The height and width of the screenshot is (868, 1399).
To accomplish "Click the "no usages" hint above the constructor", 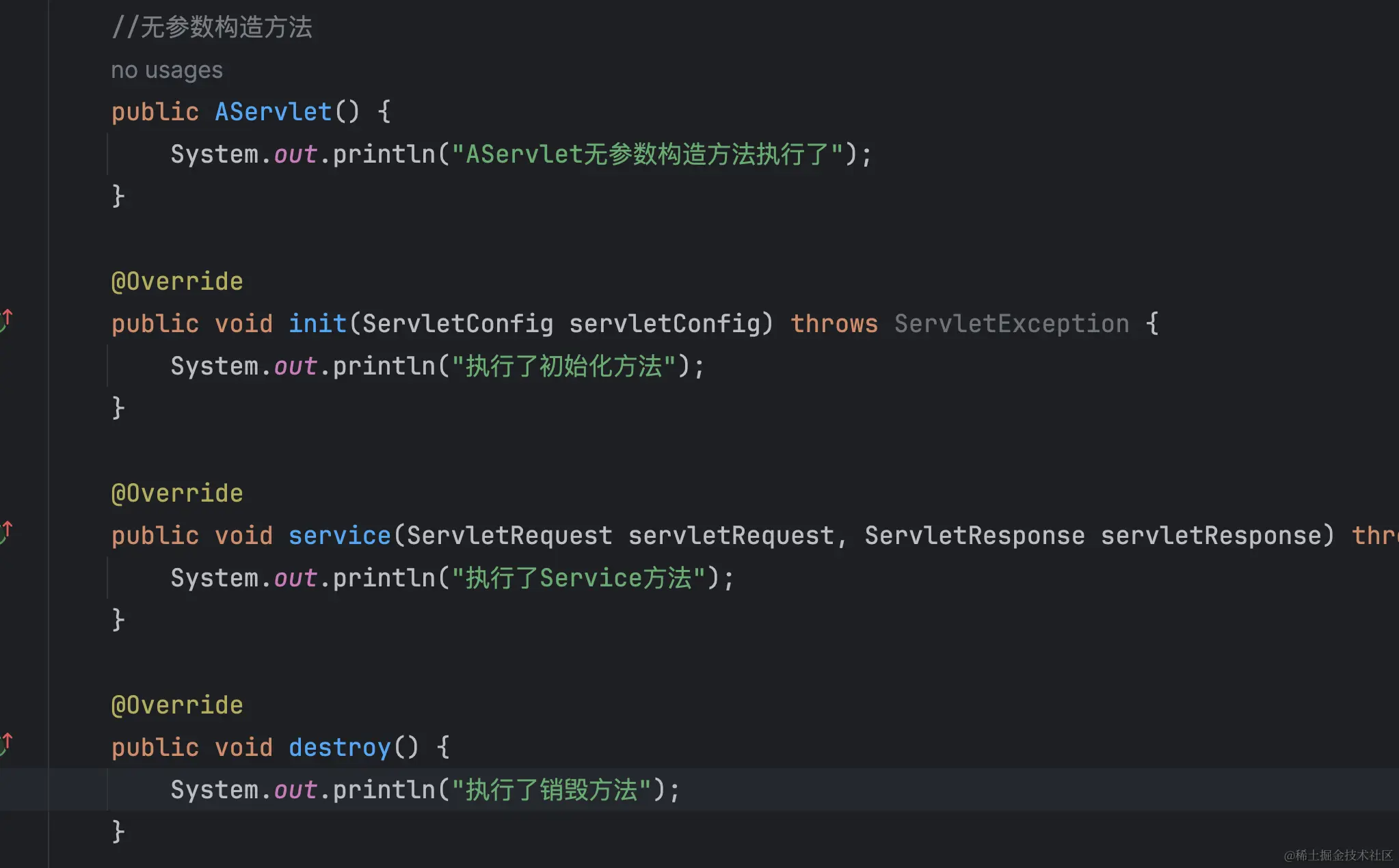I will 167,70.
